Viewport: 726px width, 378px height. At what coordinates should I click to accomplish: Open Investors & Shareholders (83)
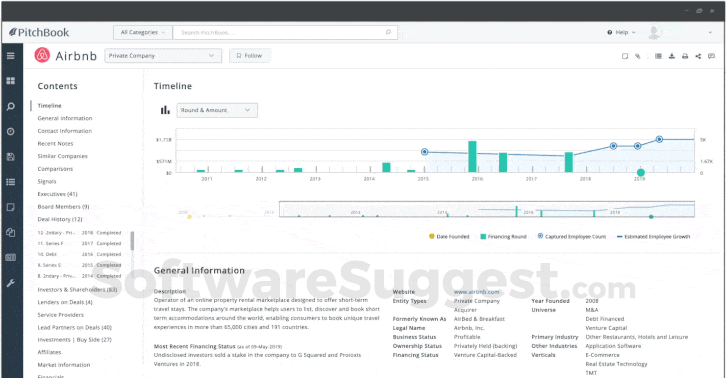click(77, 290)
